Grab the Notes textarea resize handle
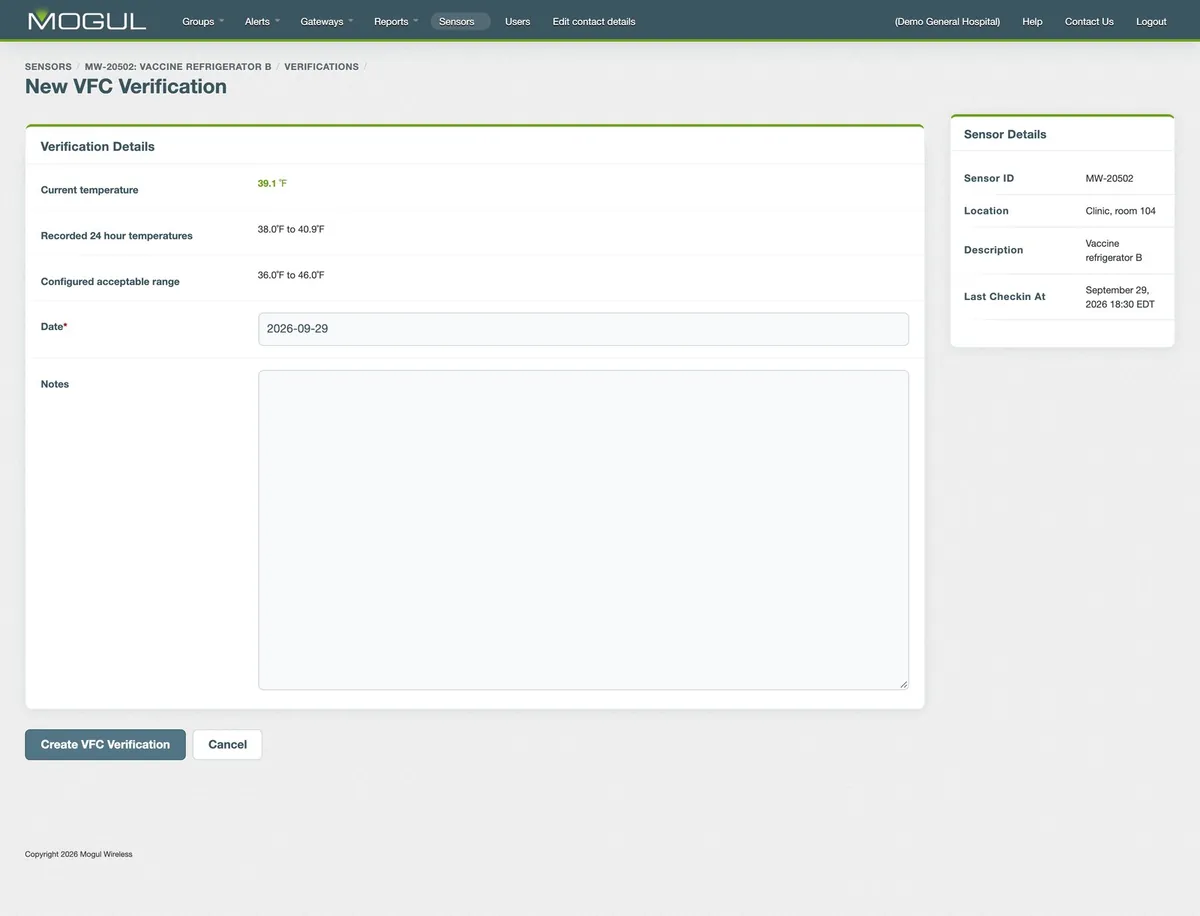1200x916 pixels. click(x=903, y=684)
